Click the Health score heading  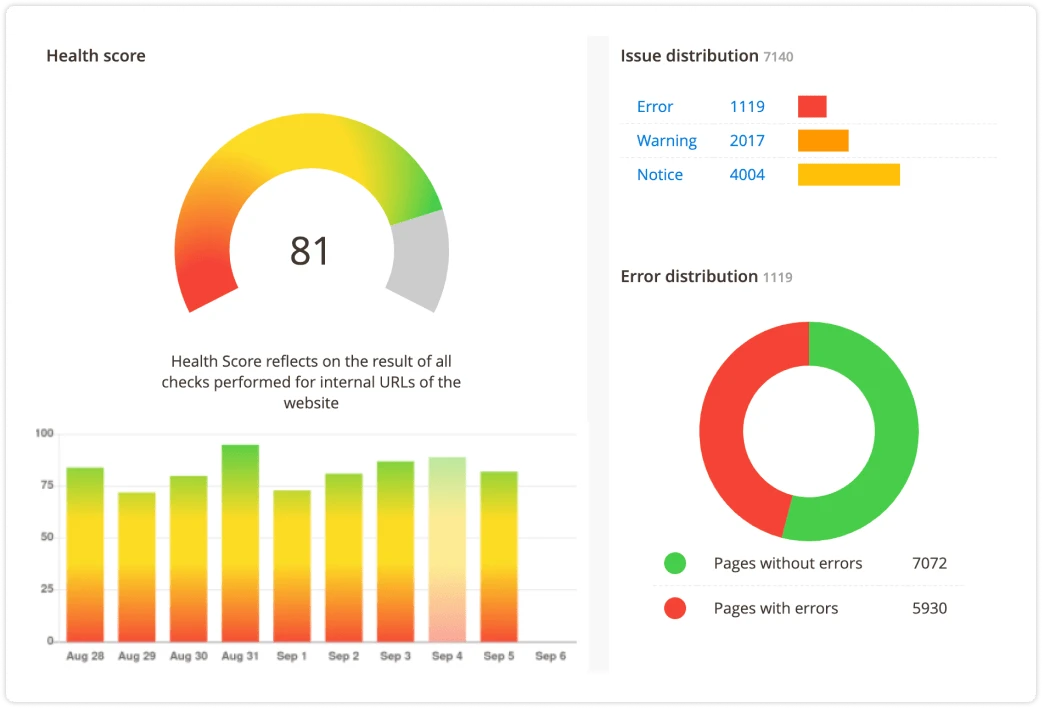pyautogui.click(x=96, y=56)
